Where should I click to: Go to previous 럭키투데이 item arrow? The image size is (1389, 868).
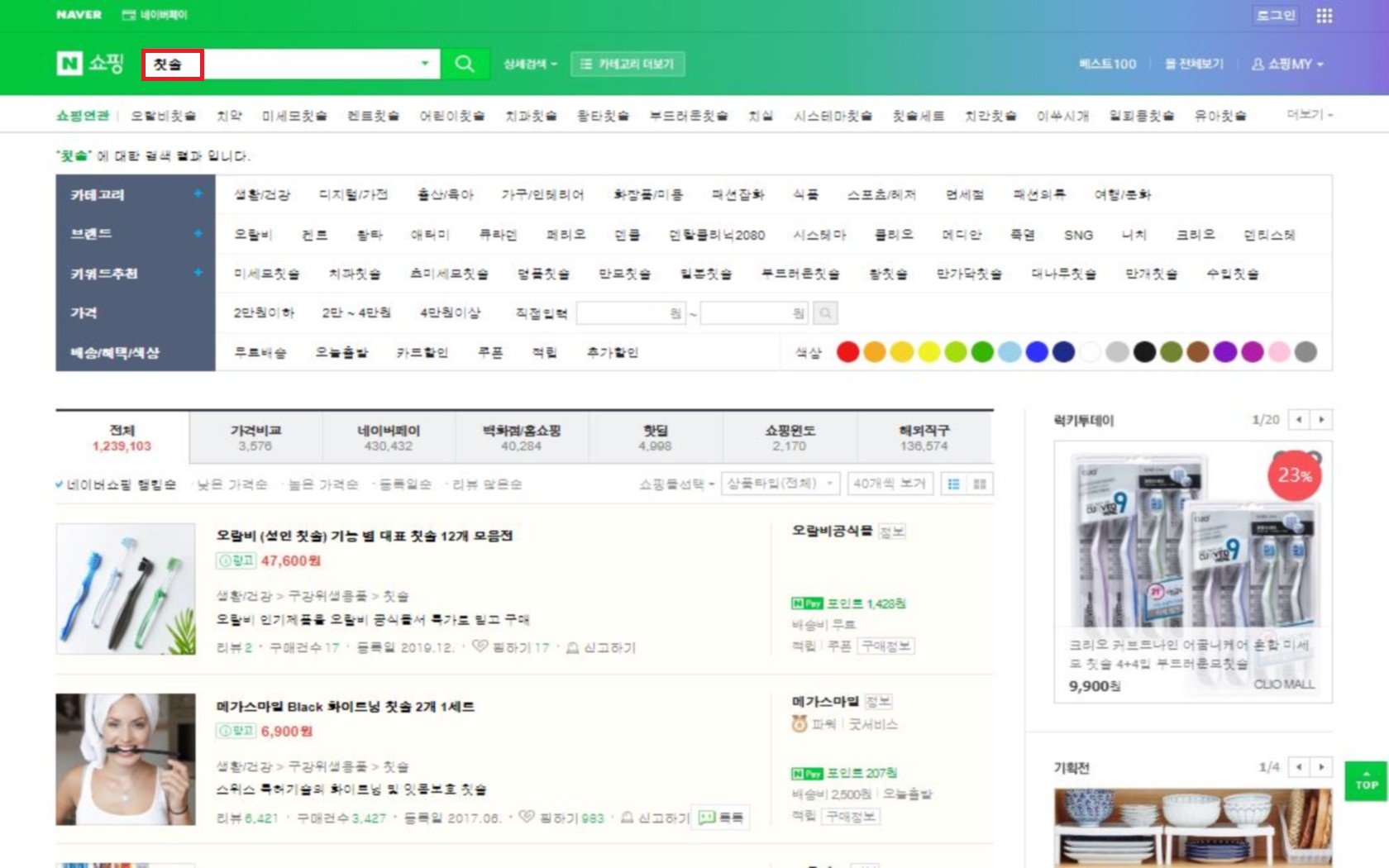point(1299,420)
